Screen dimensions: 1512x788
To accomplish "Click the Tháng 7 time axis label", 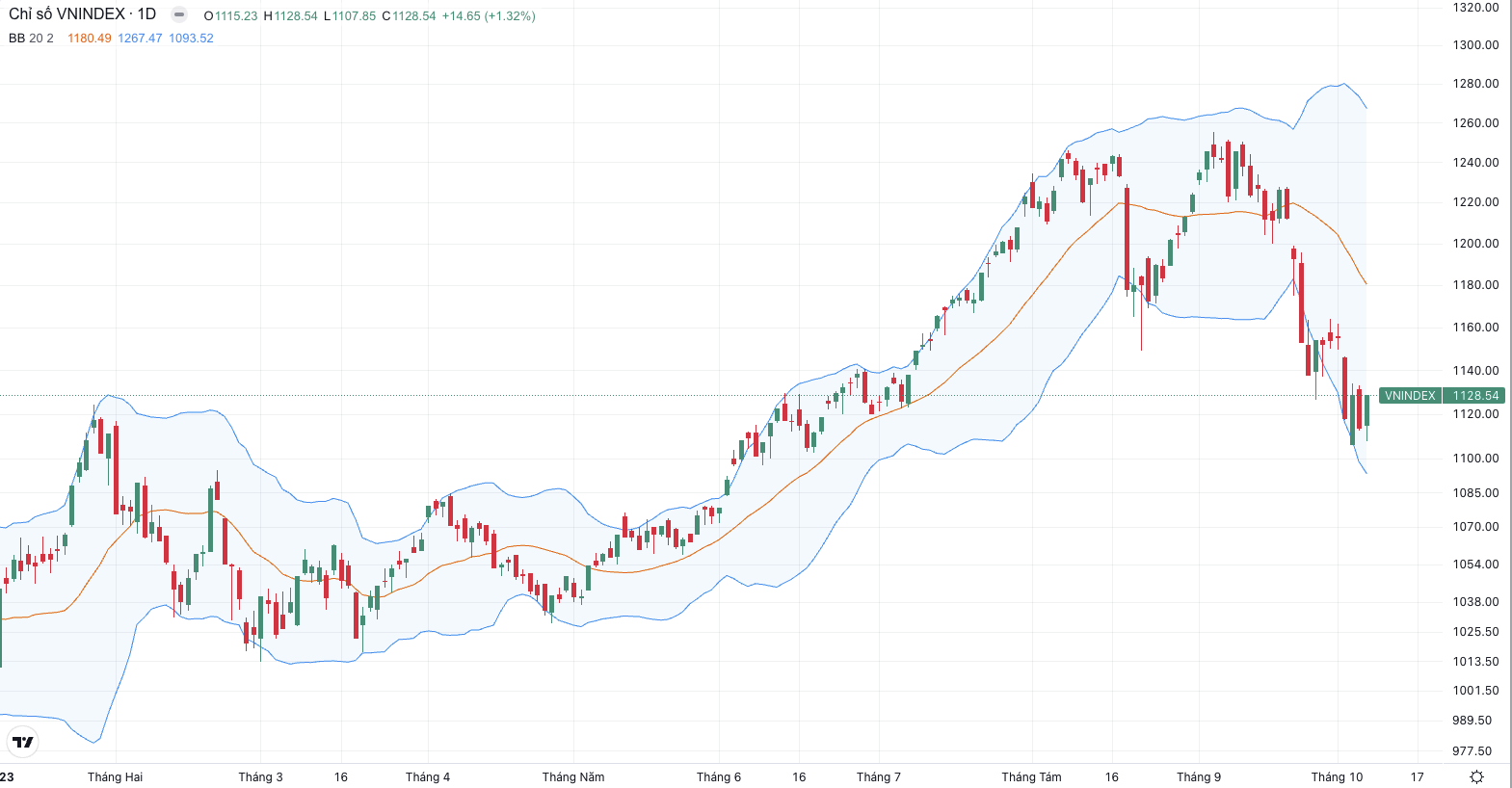I will coord(879,777).
